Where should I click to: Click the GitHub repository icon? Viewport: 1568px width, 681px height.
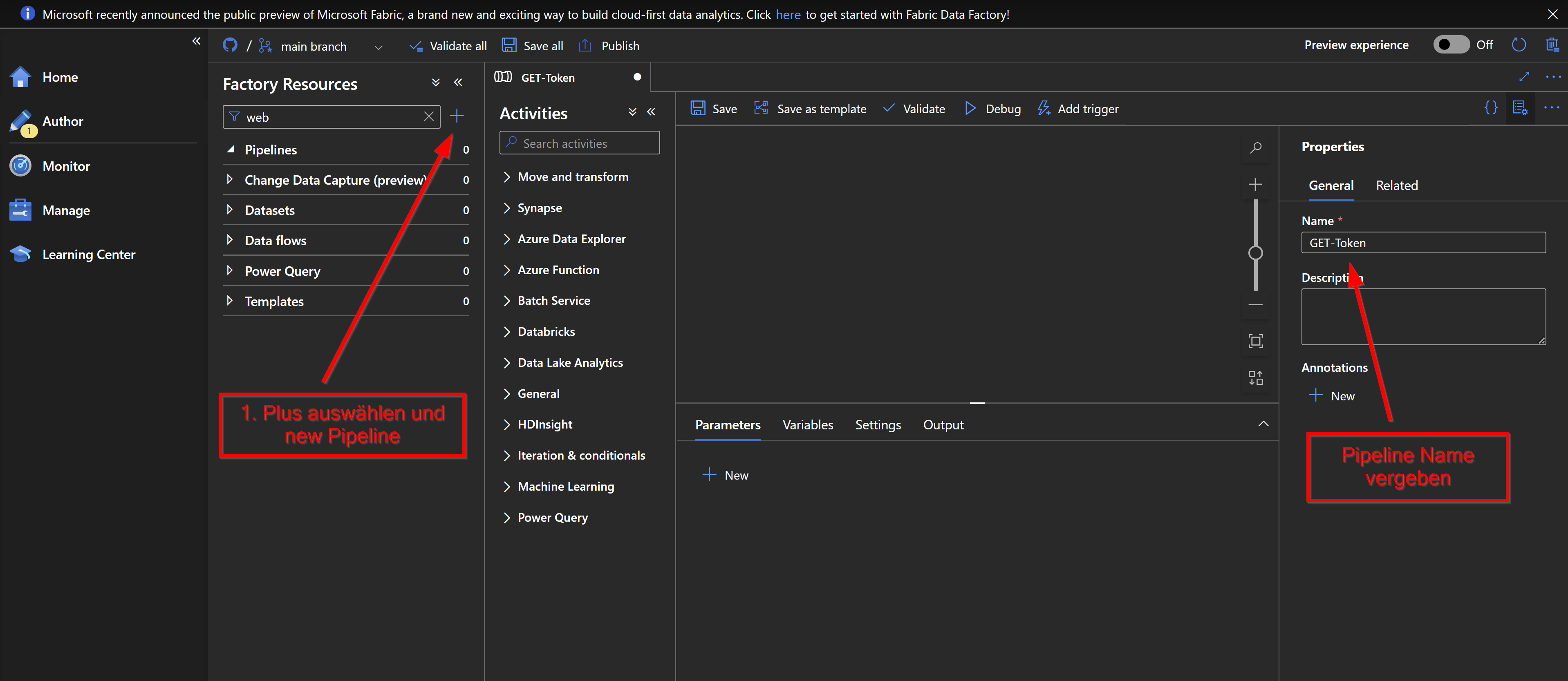230,45
